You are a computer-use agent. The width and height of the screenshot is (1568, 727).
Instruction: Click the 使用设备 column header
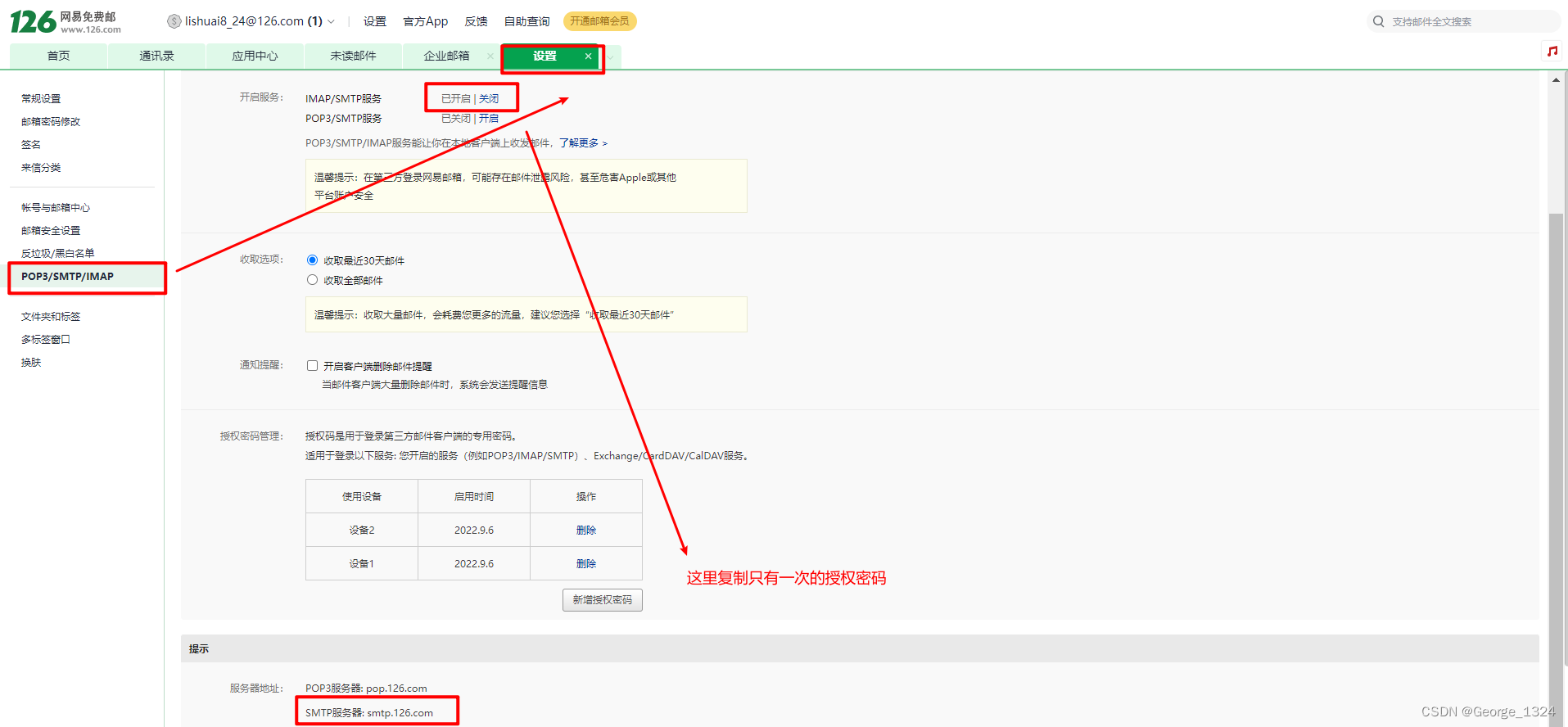(x=362, y=496)
